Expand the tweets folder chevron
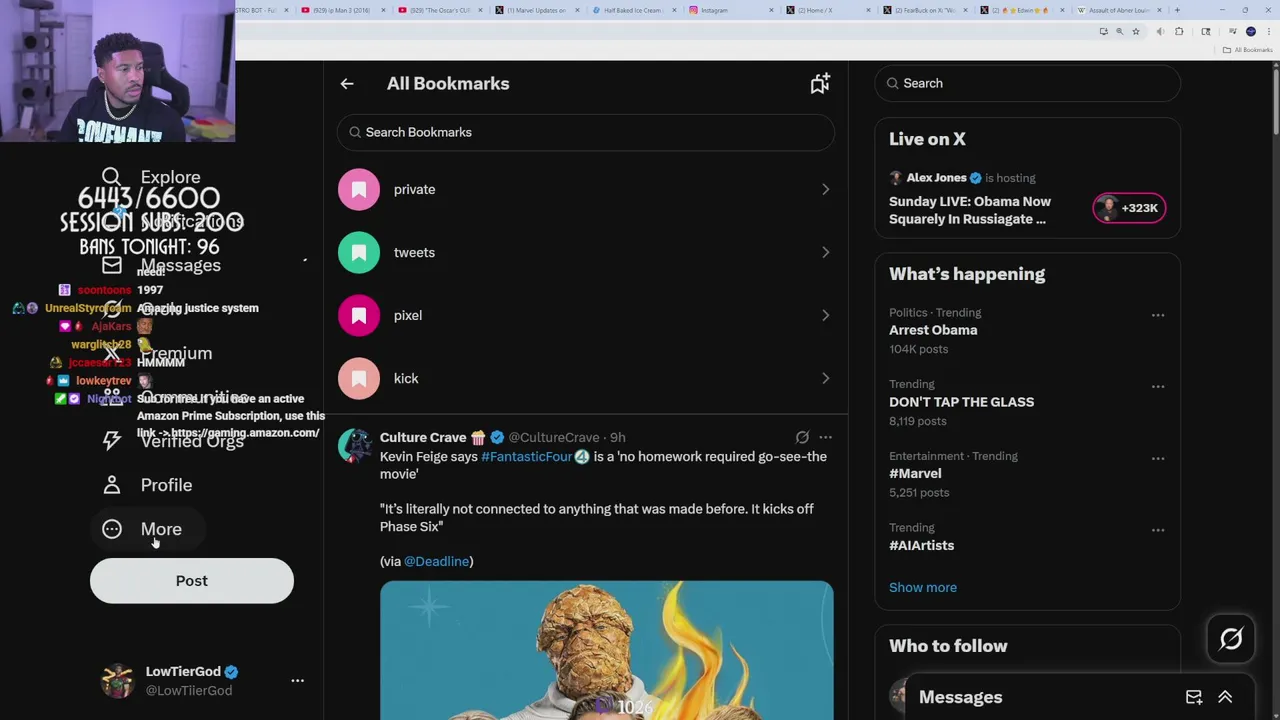The image size is (1280, 720). click(825, 252)
